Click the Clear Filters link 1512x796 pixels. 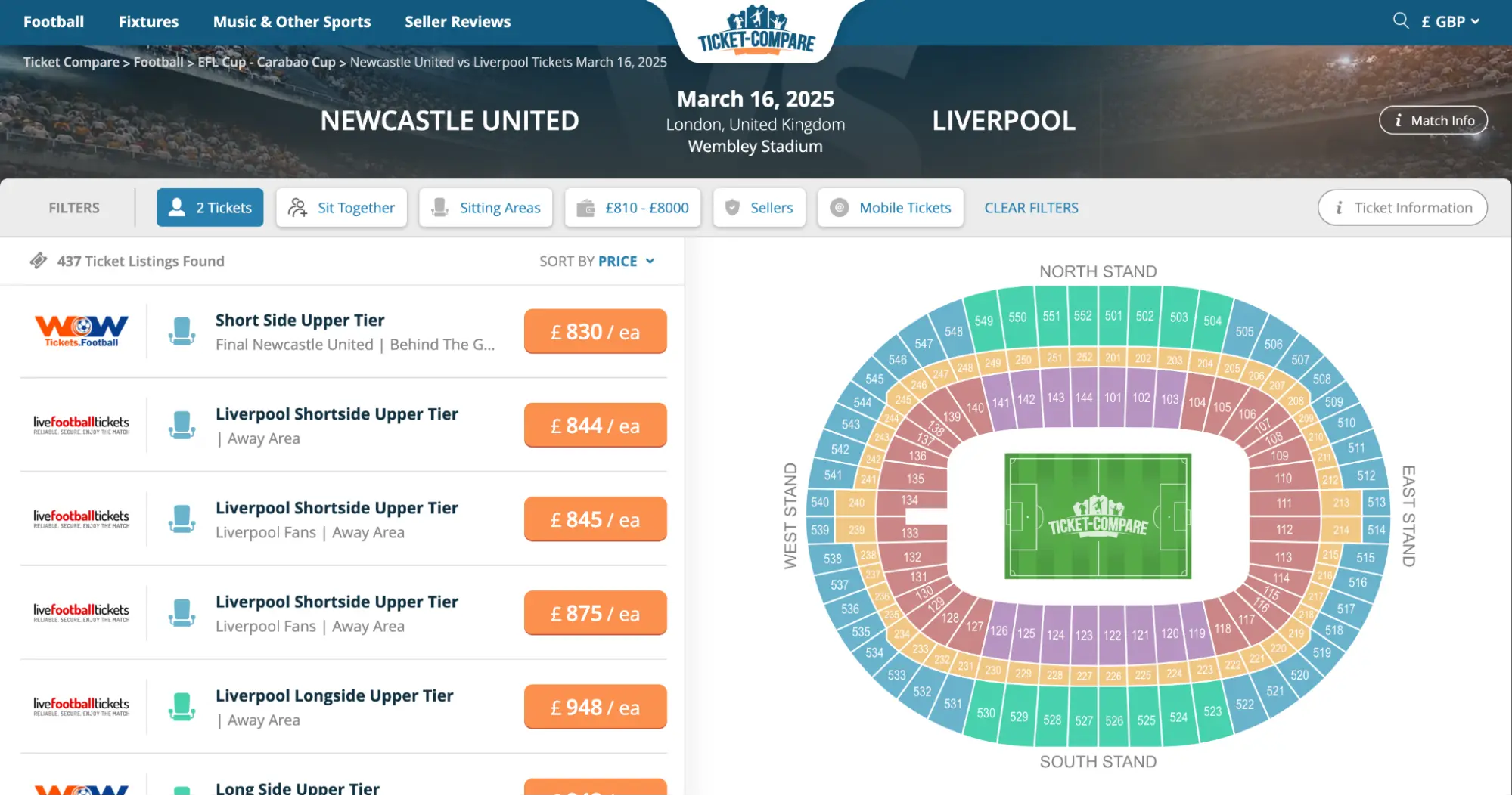1031,207
